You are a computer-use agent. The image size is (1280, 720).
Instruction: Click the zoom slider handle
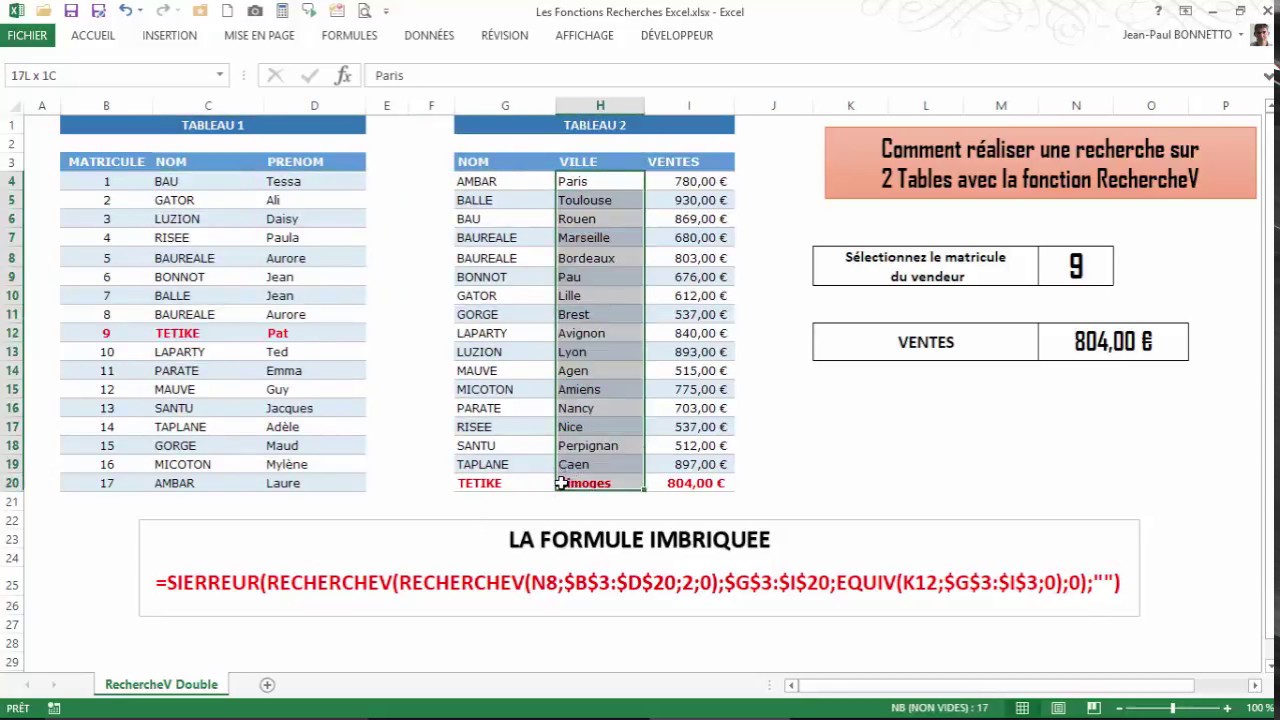click(x=1174, y=708)
